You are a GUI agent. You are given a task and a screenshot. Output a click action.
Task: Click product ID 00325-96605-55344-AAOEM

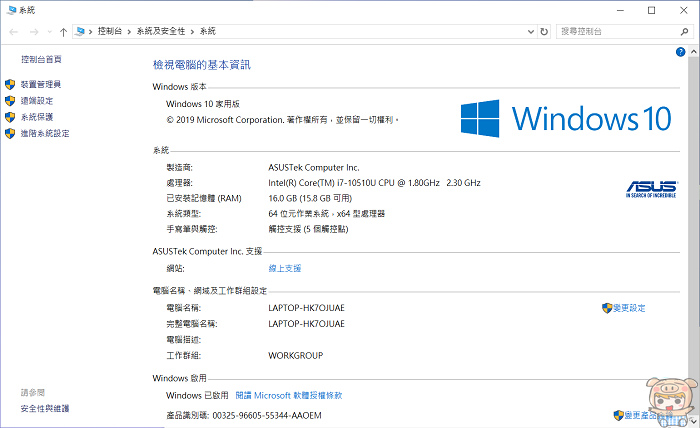click(x=267, y=416)
